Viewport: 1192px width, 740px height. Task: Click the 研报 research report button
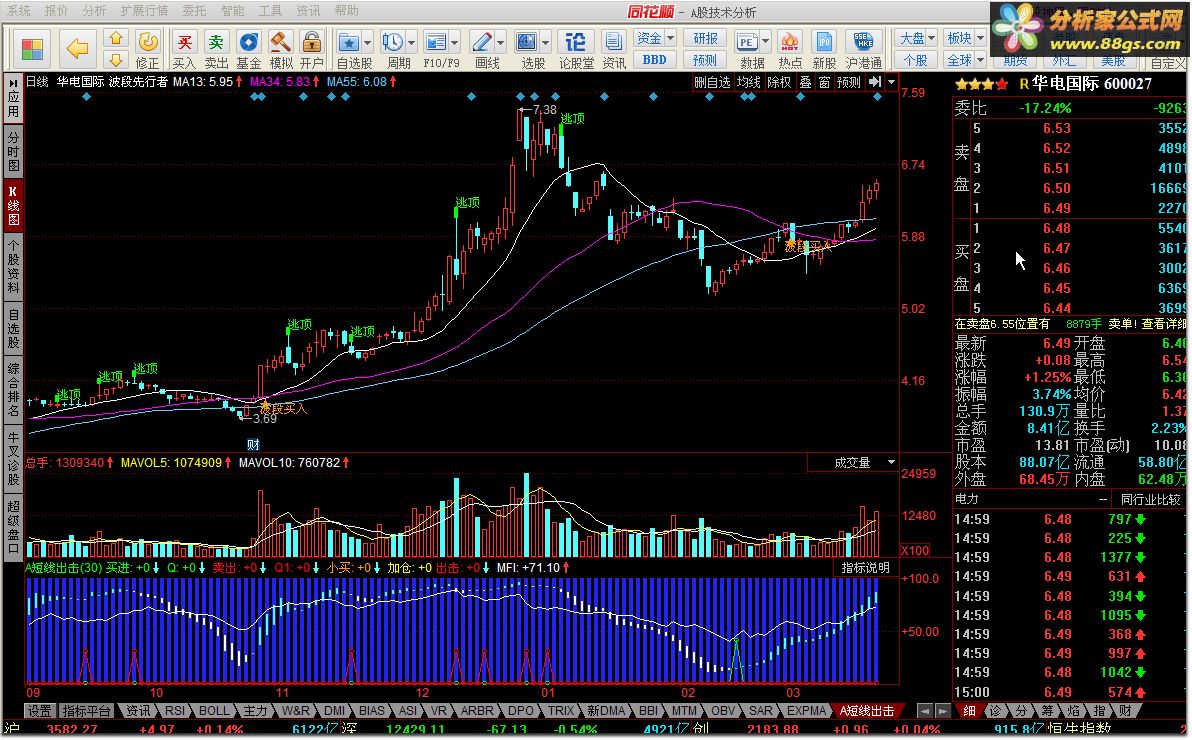(705, 38)
